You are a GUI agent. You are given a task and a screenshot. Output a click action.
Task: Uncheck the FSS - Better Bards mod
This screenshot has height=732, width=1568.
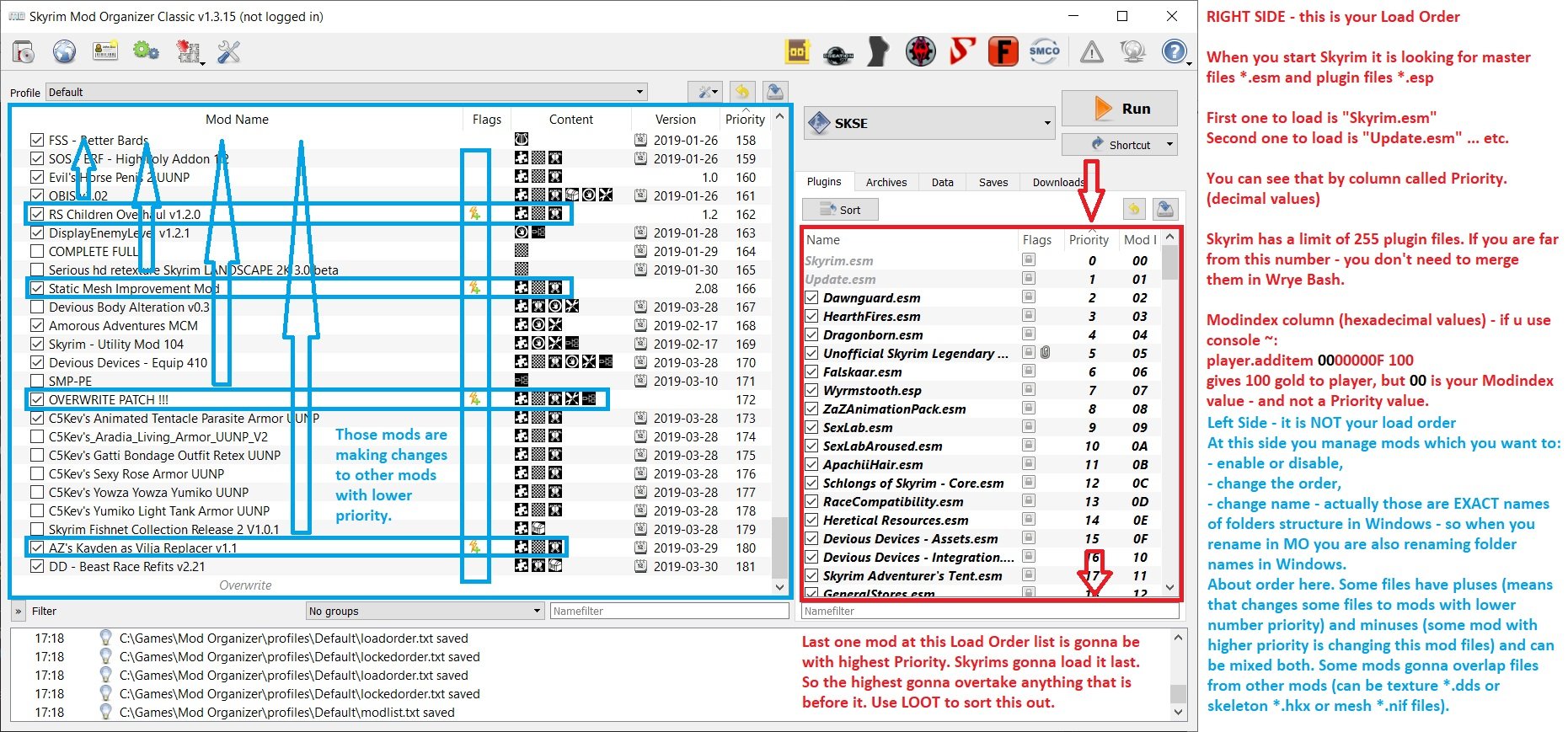[36, 140]
